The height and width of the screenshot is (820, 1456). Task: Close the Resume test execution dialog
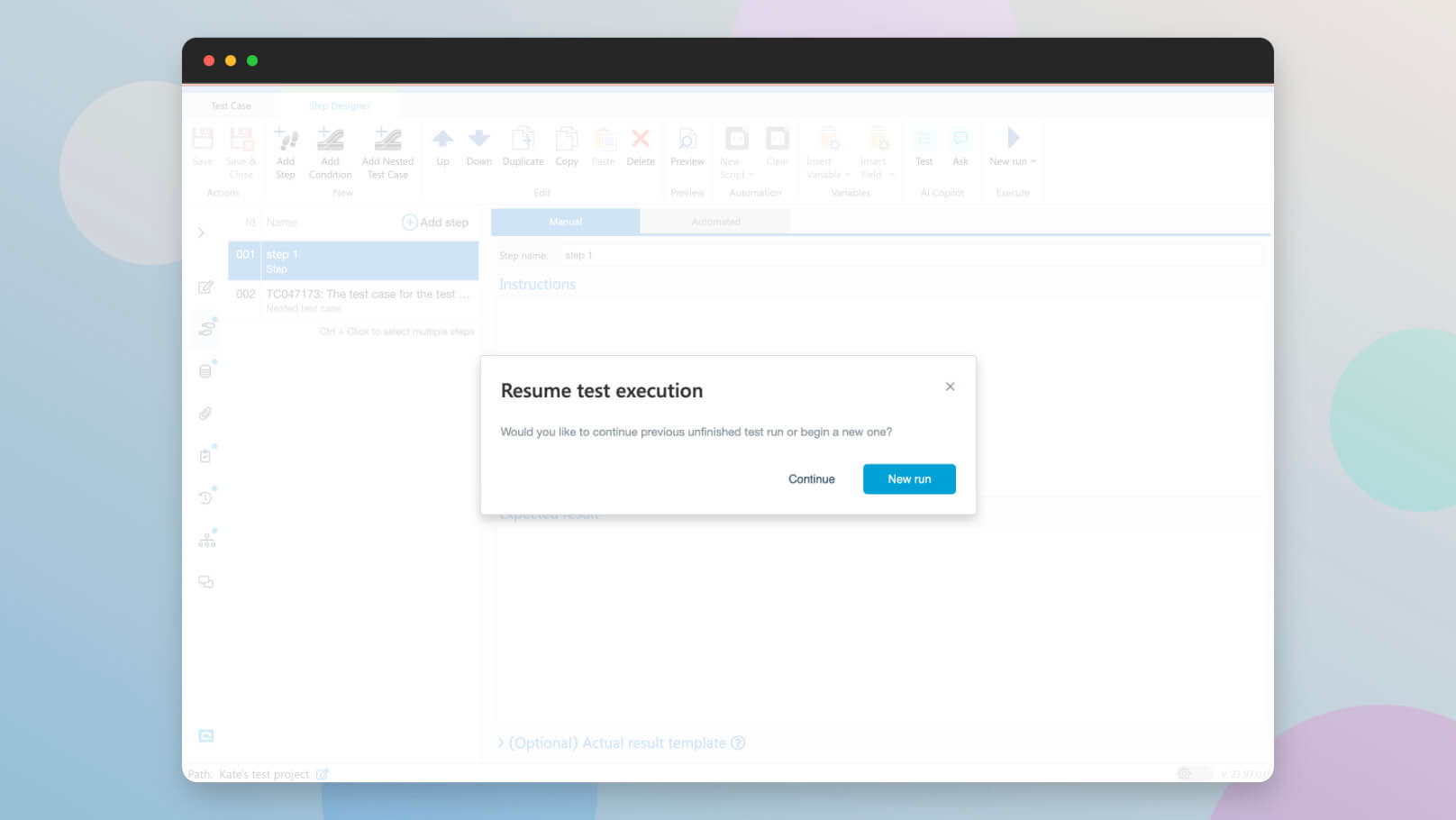[950, 387]
